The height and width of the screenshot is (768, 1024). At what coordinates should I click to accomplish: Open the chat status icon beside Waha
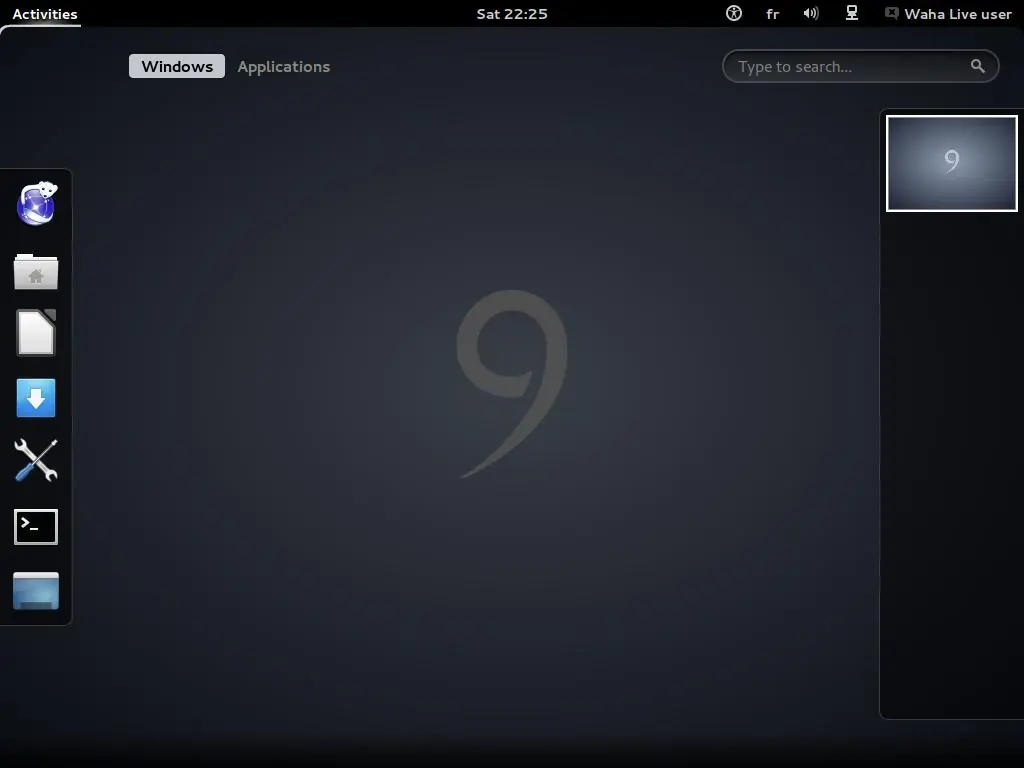[x=891, y=13]
